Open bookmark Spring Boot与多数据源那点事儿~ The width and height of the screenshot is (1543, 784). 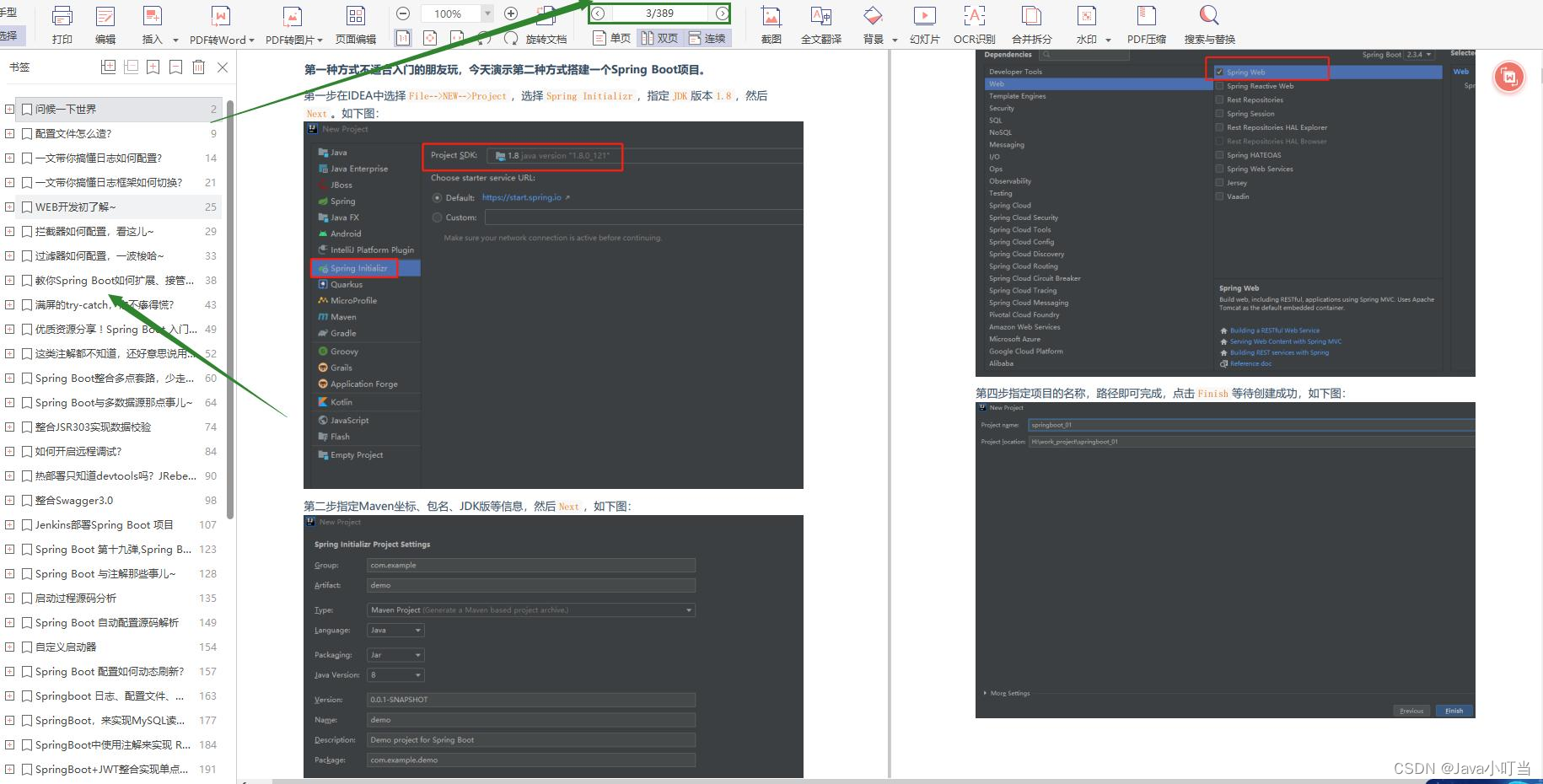tap(114, 402)
